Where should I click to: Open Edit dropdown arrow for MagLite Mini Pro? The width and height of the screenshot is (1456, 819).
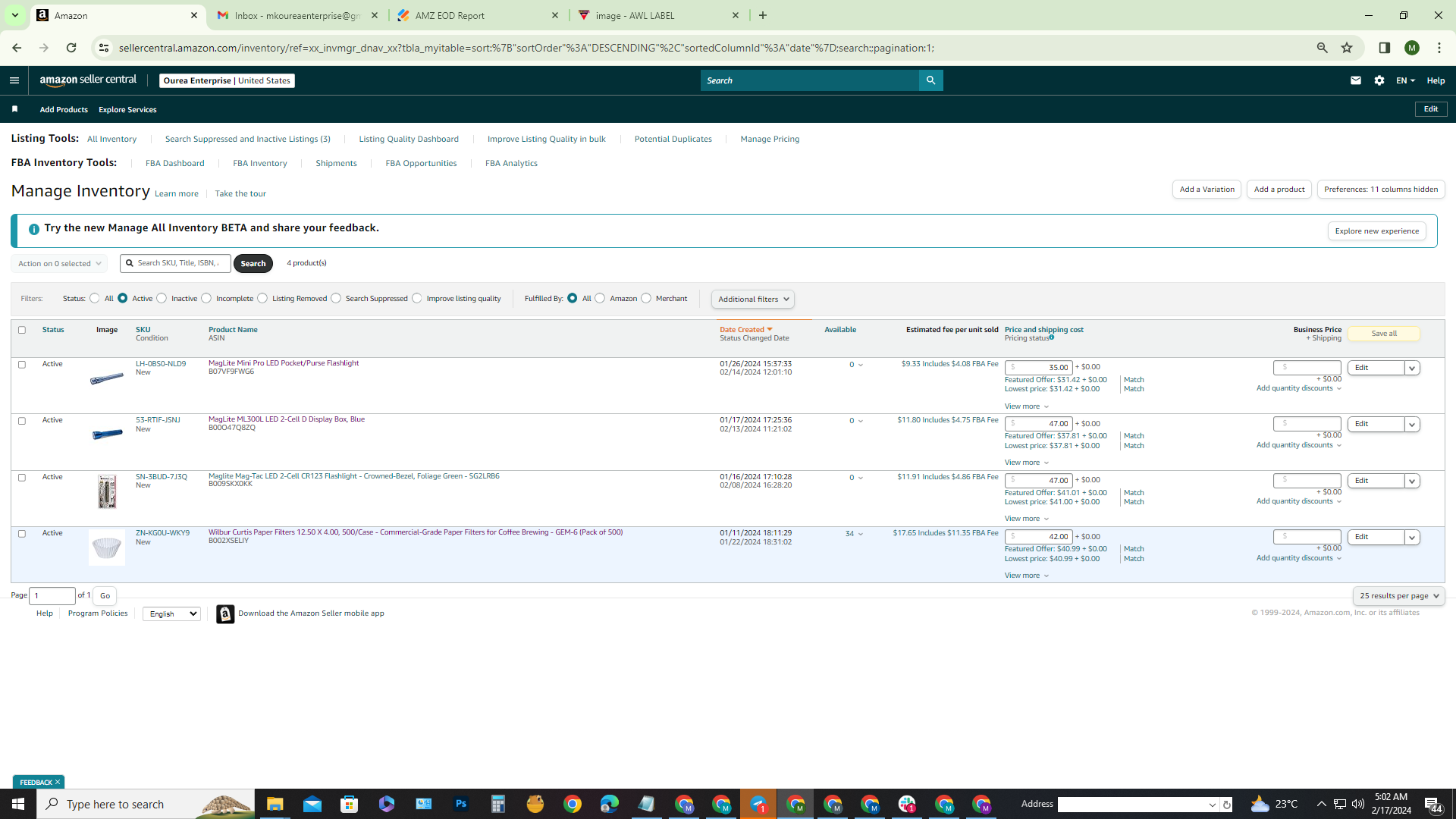pos(1412,368)
